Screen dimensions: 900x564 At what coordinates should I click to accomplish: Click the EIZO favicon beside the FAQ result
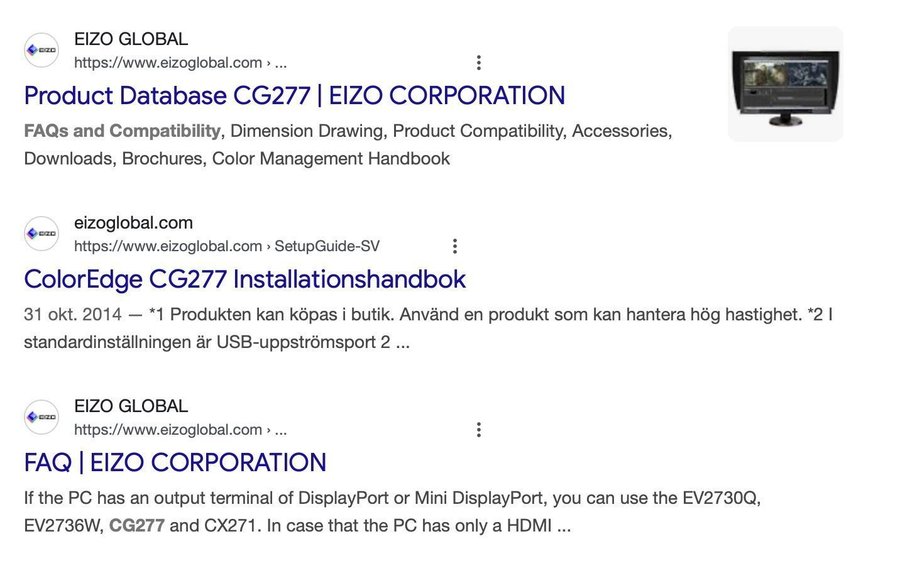point(42,417)
